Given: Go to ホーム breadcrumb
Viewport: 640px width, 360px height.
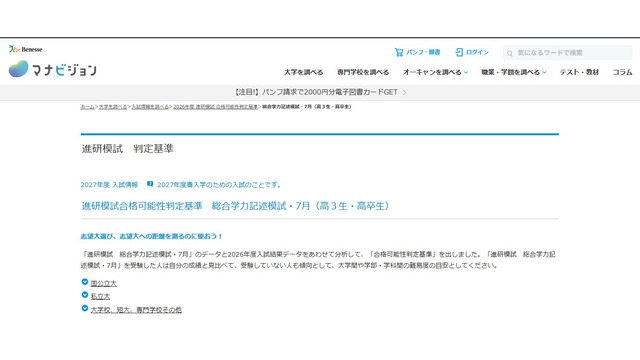Looking at the screenshot, I should (x=87, y=107).
